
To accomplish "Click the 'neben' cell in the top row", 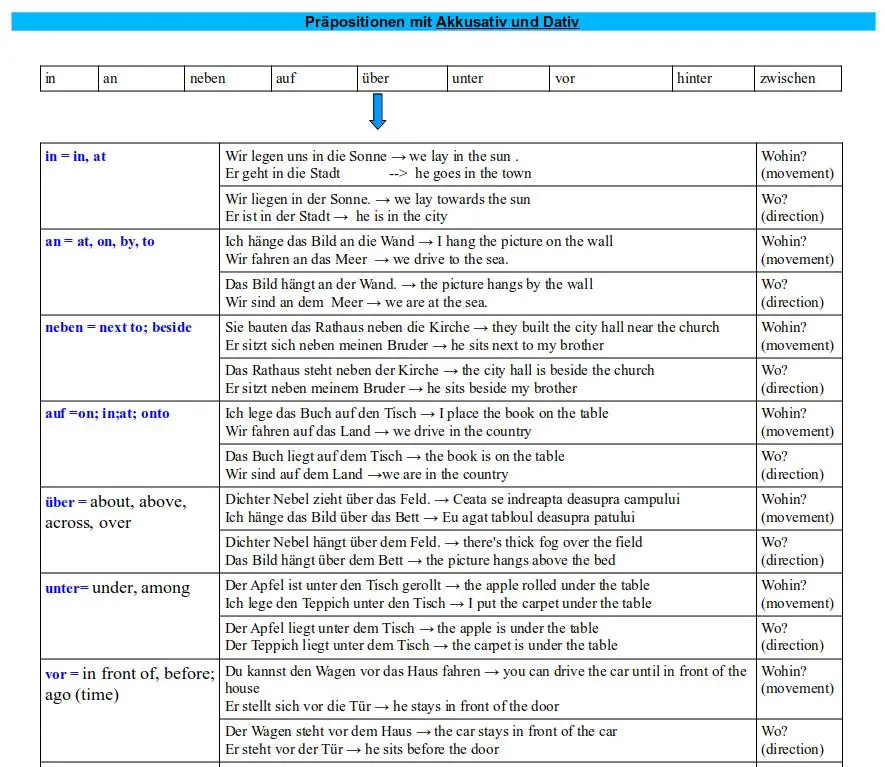I will [227, 78].
